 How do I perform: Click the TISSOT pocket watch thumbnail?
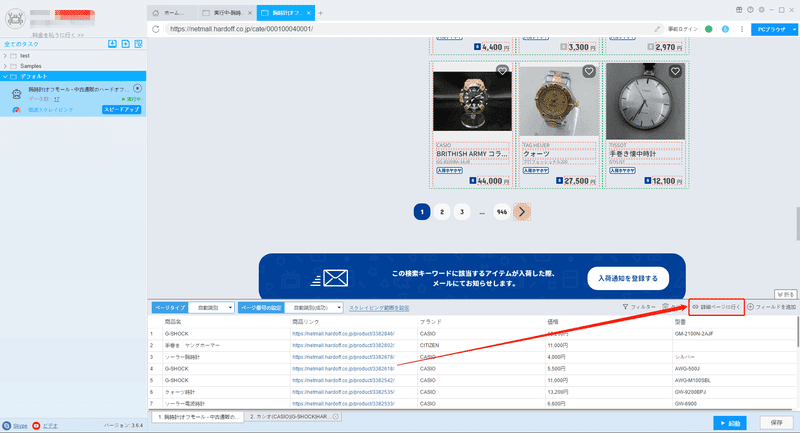(645, 101)
